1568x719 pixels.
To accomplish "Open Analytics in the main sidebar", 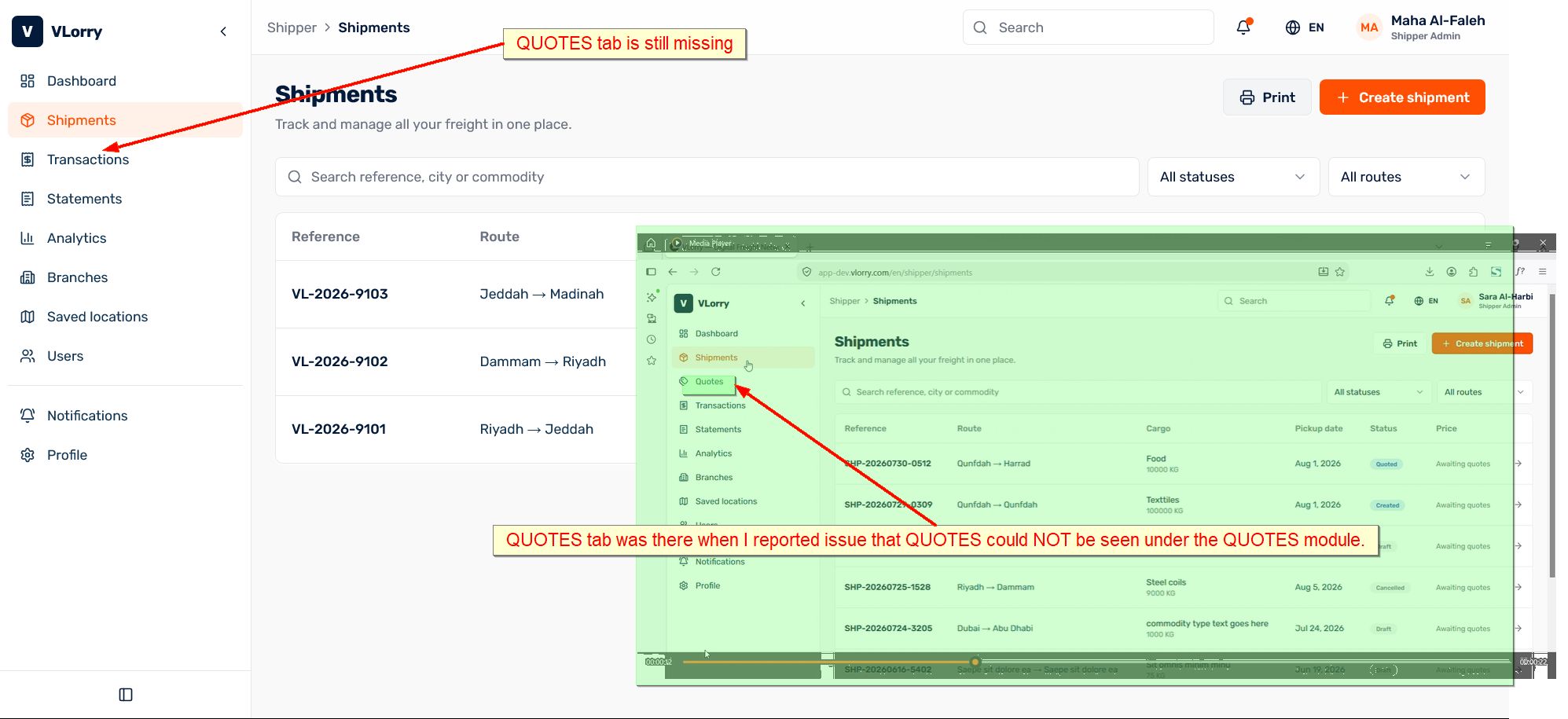I will [125, 238].
